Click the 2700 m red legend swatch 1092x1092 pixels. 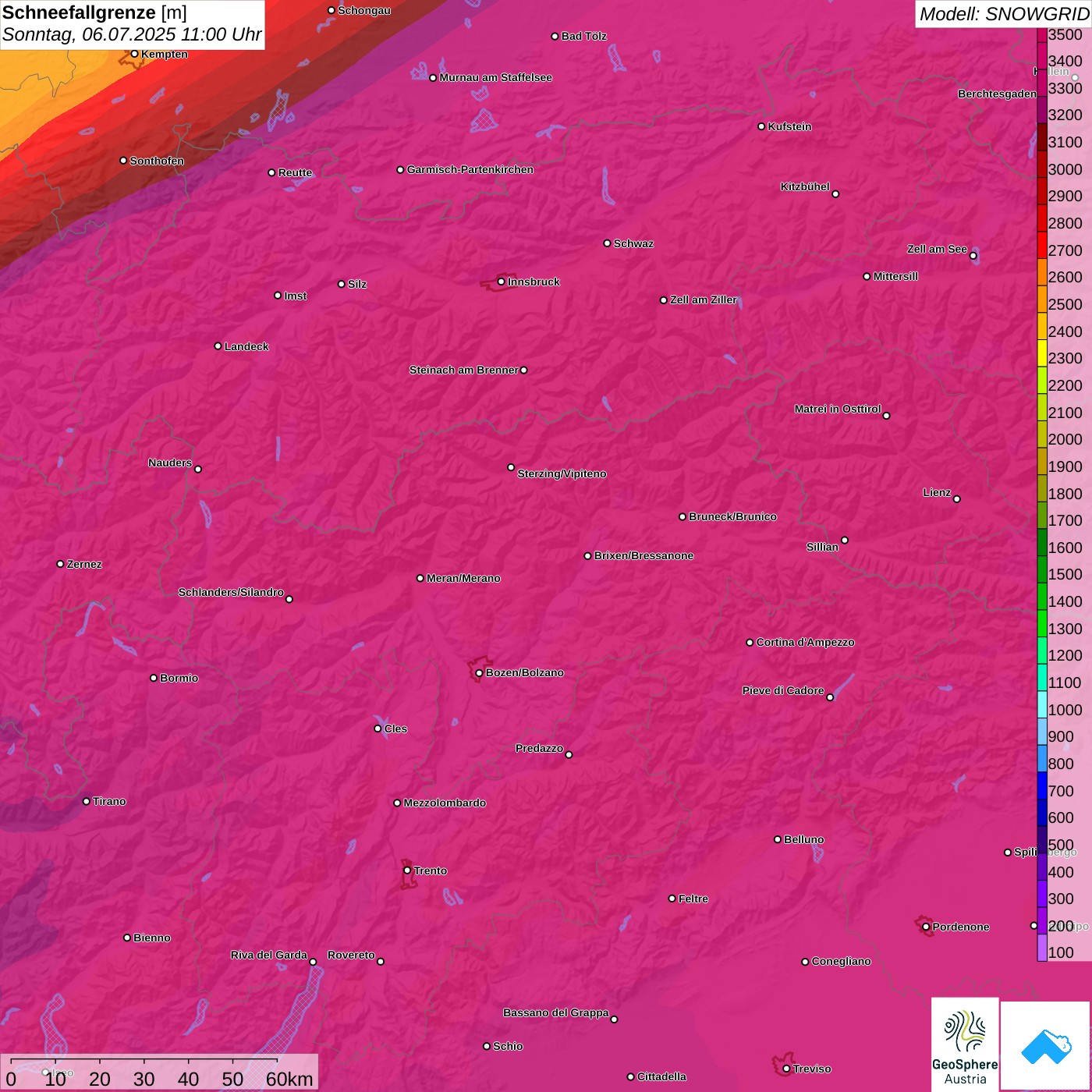[x=1042, y=245]
